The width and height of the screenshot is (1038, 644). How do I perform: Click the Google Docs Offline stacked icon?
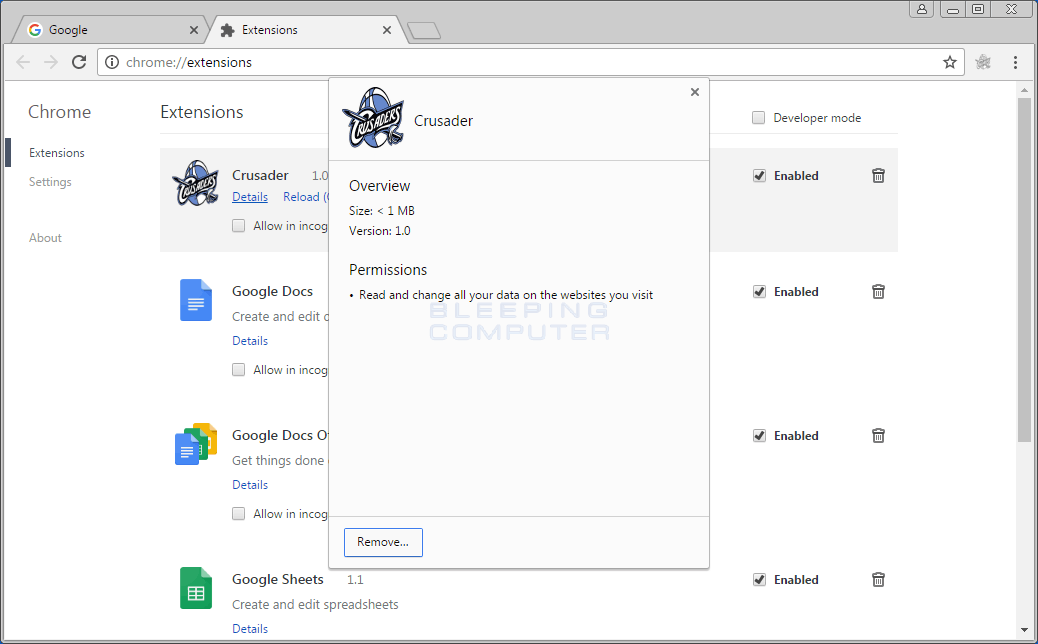[x=196, y=444]
